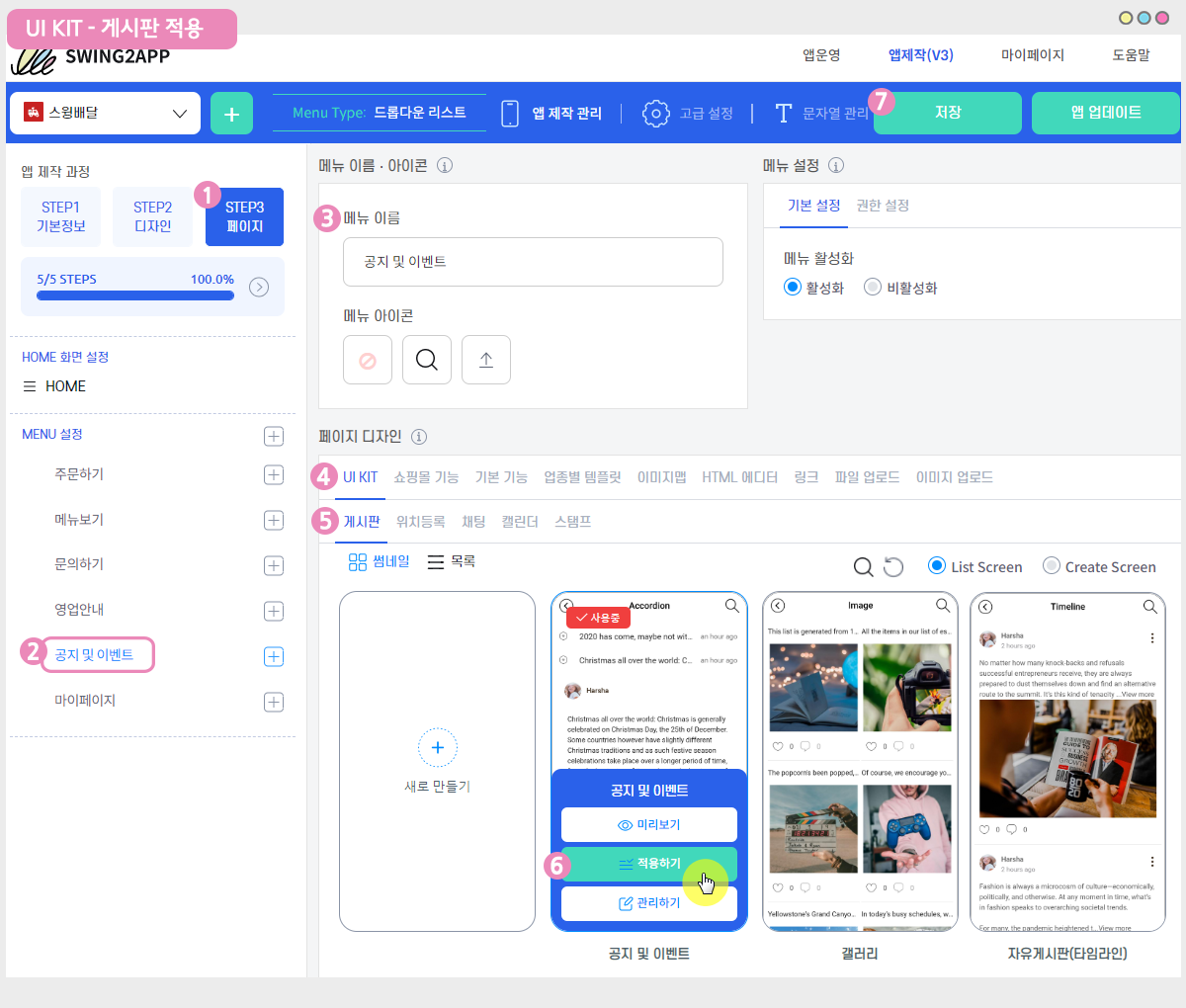This screenshot has width=1186, height=1008.
Task: Select the no-icon (disabled) menu icon option
Action: 368,360
